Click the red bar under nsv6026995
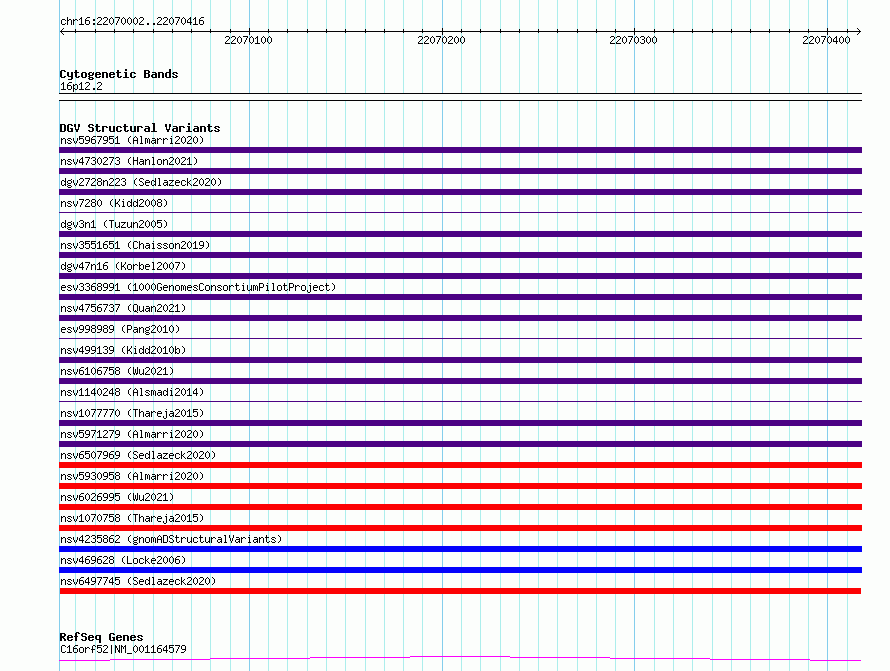Screen dimensions: 890x671 pos(460,507)
